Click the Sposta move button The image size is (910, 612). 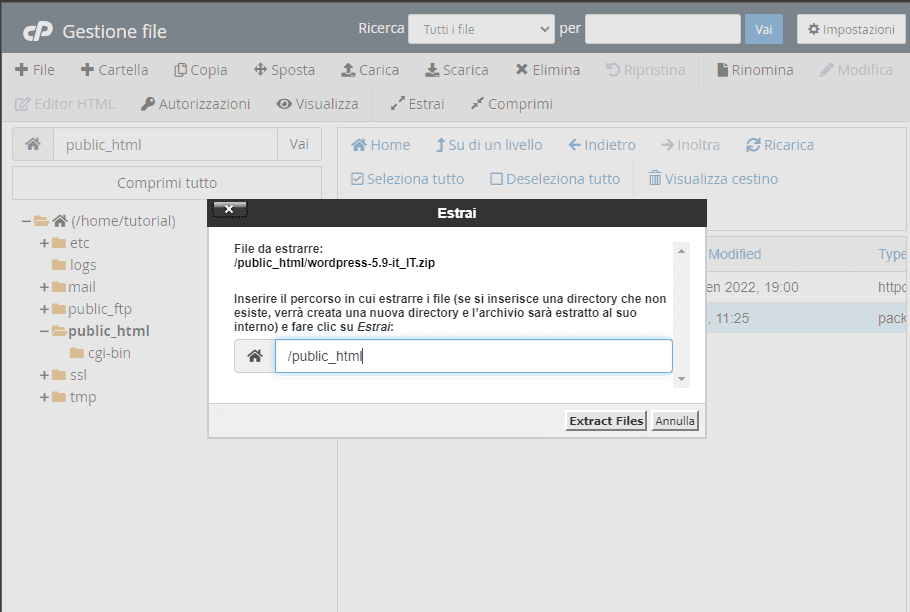284,70
